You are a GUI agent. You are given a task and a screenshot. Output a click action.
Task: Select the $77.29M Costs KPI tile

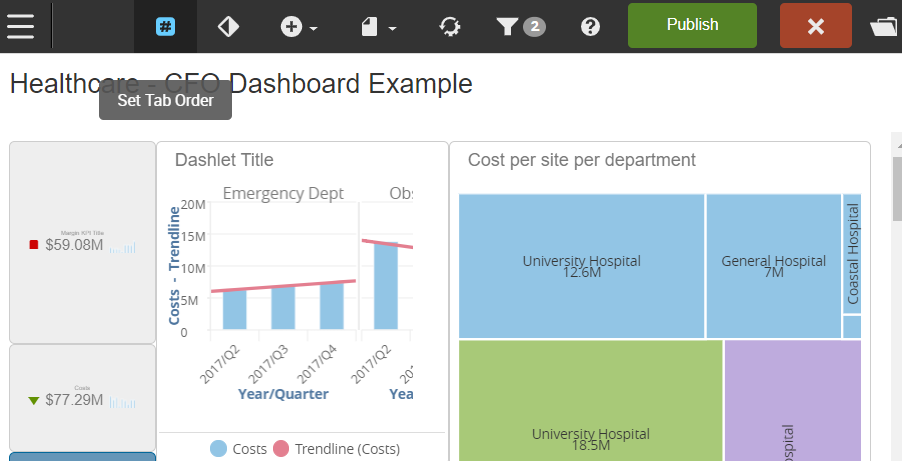[82, 399]
